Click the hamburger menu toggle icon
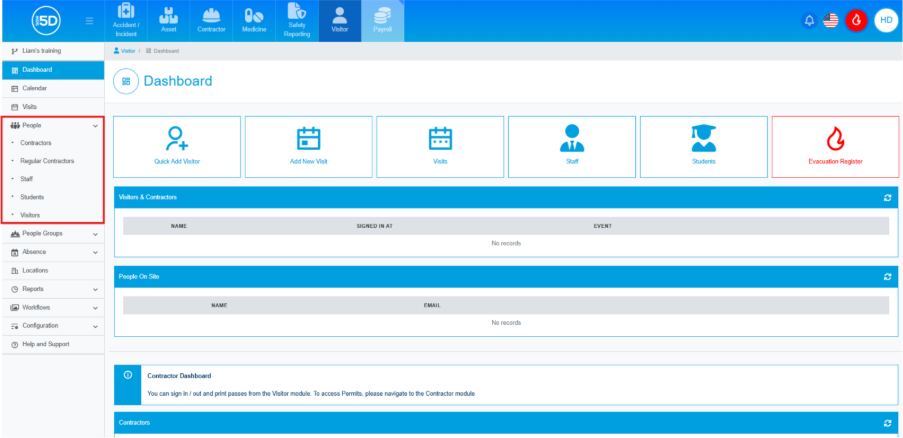903x438 pixels. 90,21
